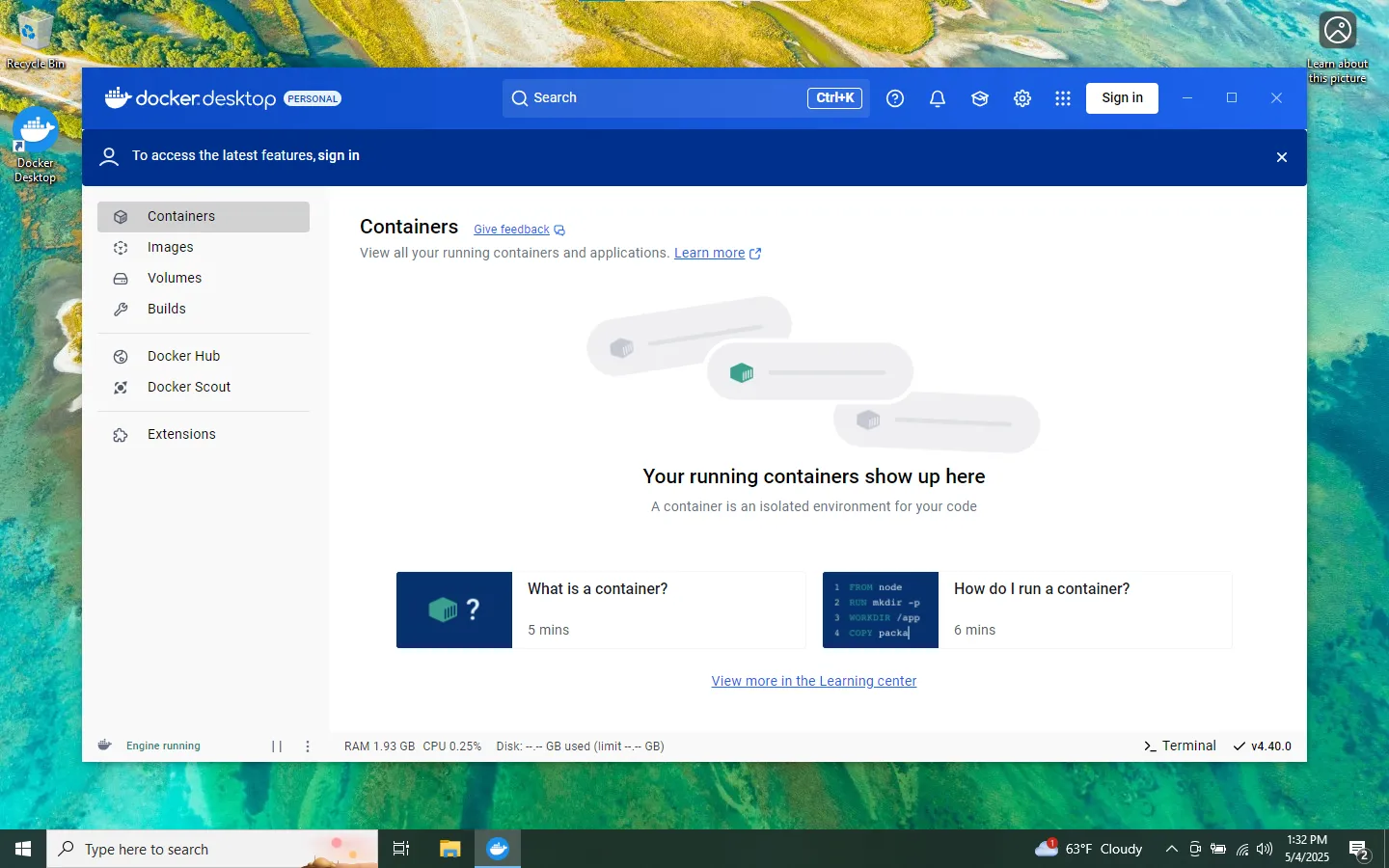
Task: Pause the Docker engine with the pause control
Action: tap(277, 745)
